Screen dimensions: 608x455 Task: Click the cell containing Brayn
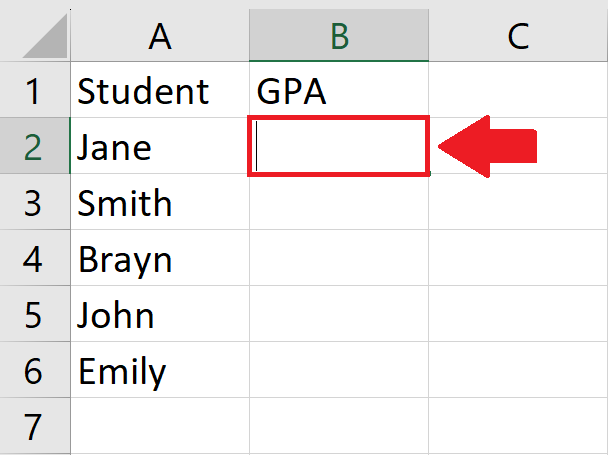160,258
